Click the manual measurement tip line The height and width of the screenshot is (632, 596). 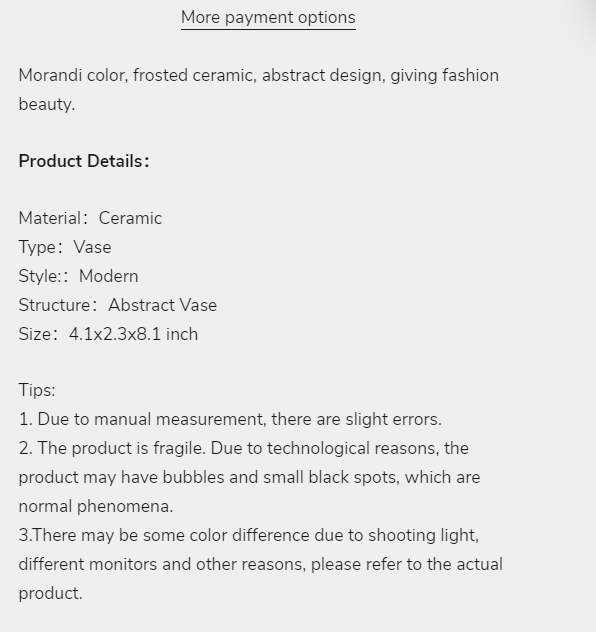230,419
